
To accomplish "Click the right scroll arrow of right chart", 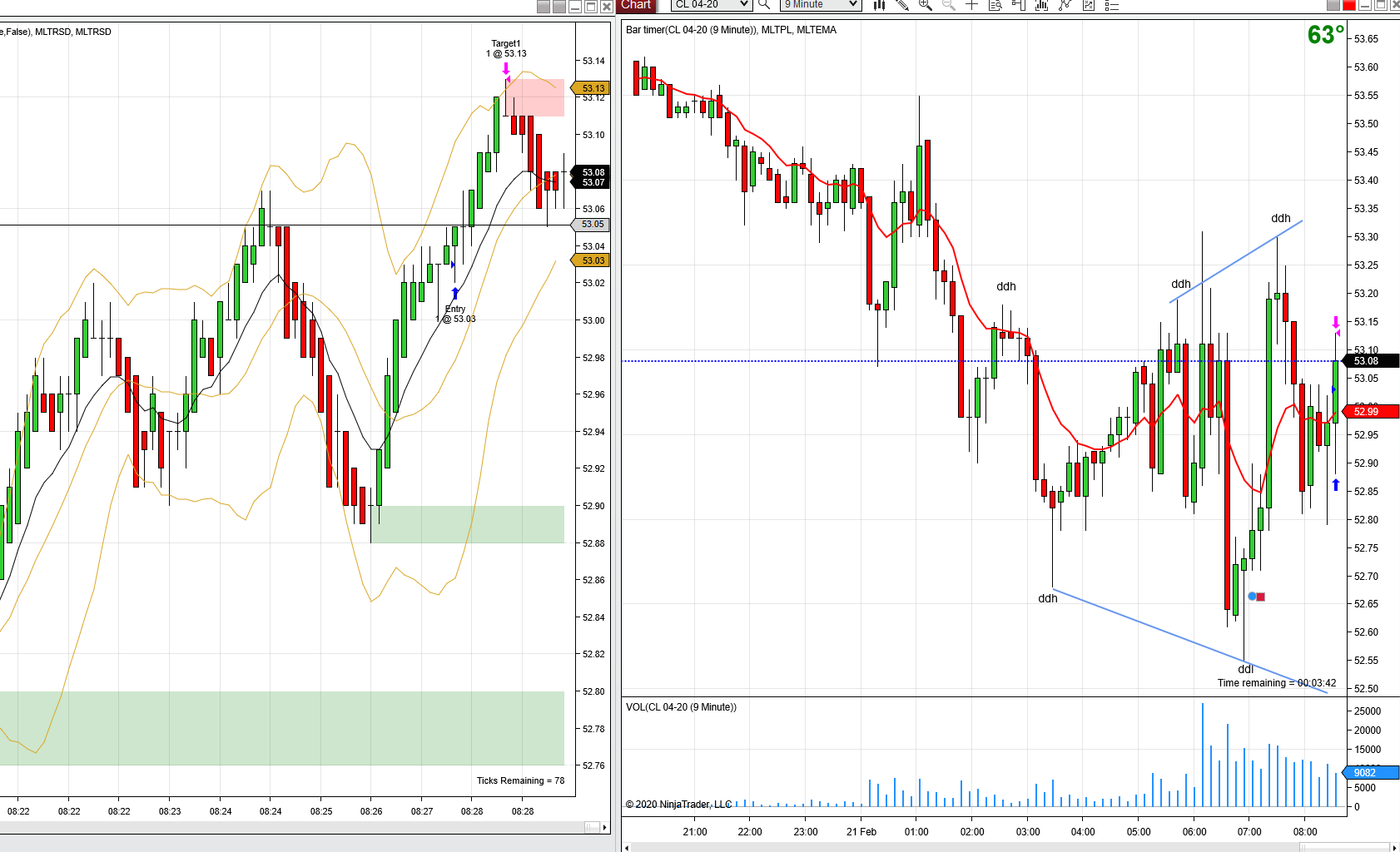I will click(x=1395, y=847).
